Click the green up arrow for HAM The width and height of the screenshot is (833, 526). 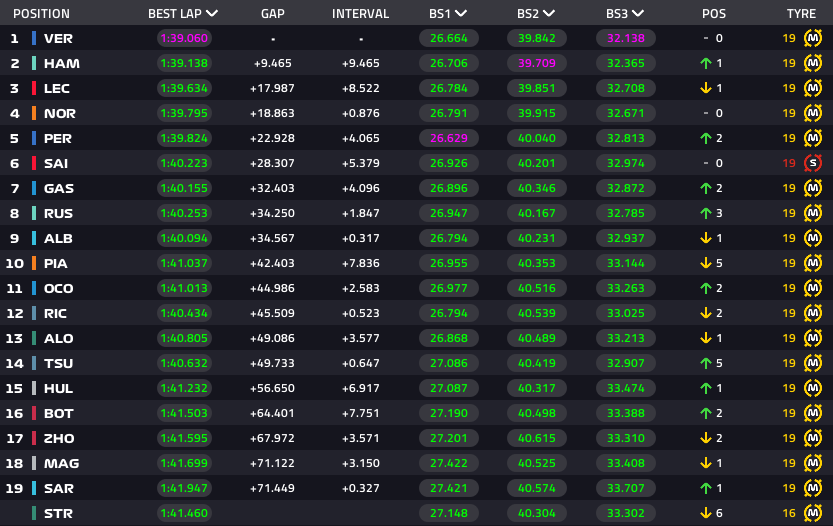(706, 63)
